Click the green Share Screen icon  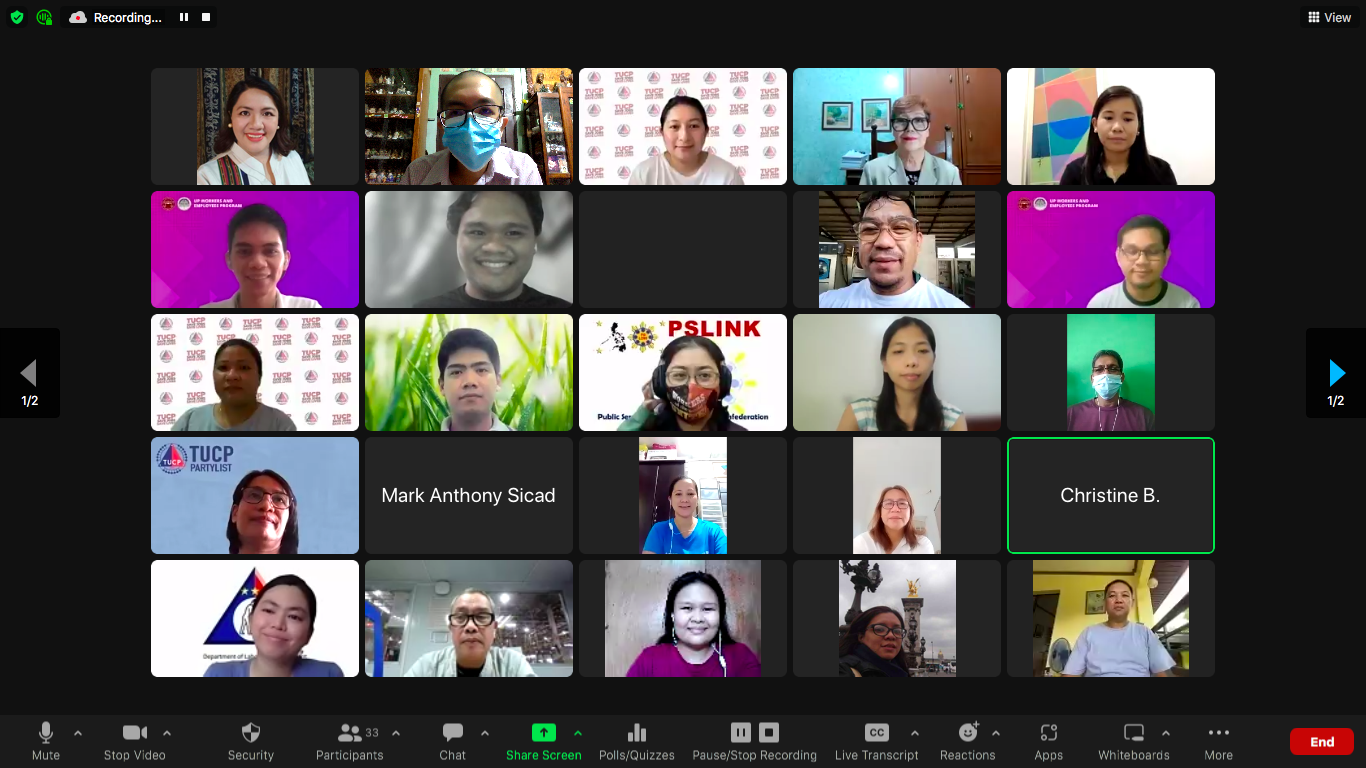tap(543, 733)
